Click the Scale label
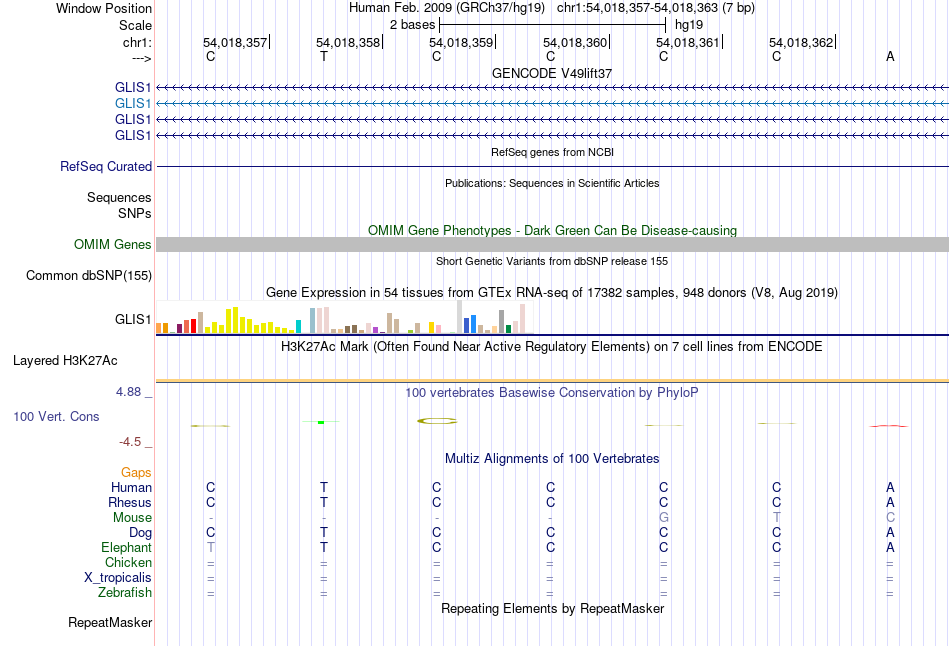 coord(135,25)
